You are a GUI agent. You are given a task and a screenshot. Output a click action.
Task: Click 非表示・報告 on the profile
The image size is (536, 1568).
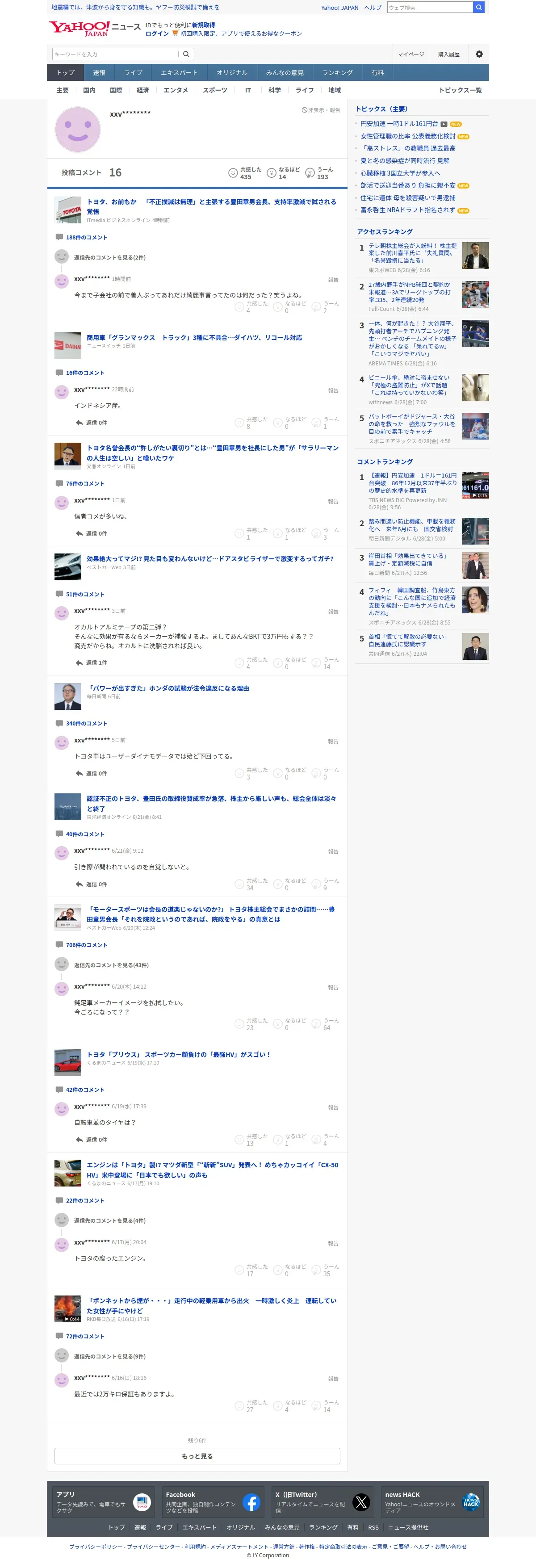click(321, 110)
